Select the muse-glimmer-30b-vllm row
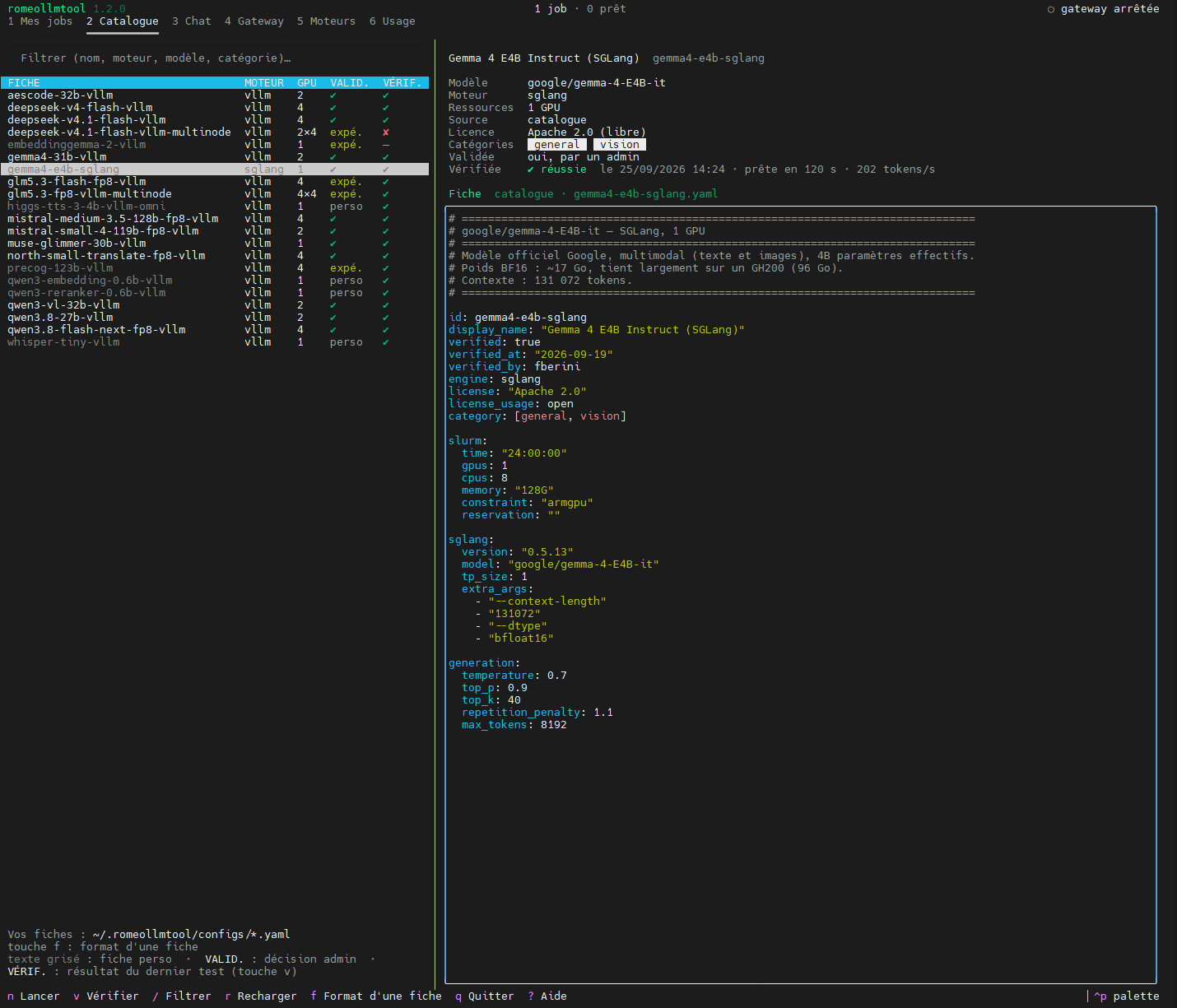1177x1008 pixels. (x=215, y=244)
